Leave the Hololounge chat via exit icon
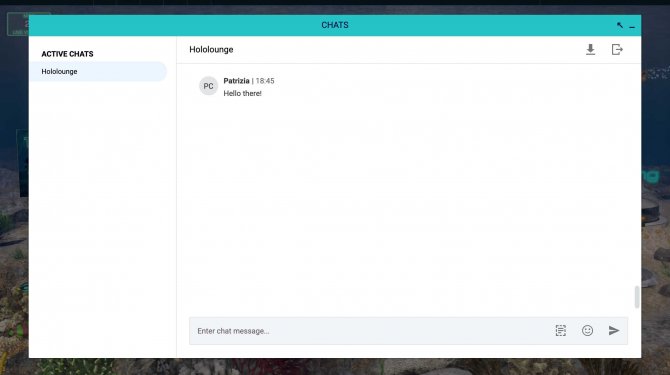 [617, 50]
